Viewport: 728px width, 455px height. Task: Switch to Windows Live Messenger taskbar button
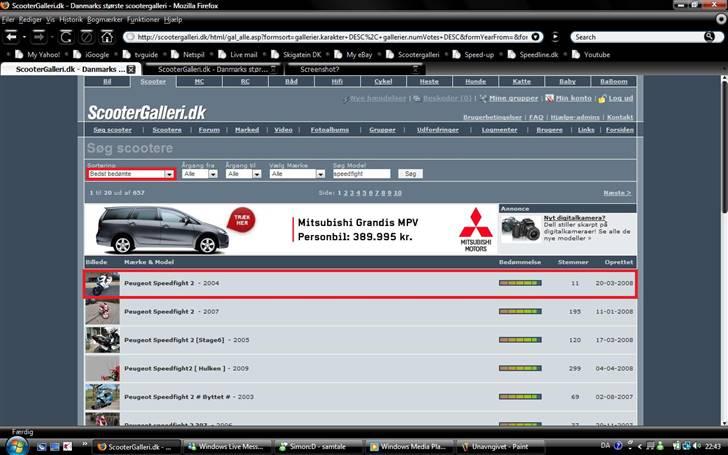tap(227, 446)
